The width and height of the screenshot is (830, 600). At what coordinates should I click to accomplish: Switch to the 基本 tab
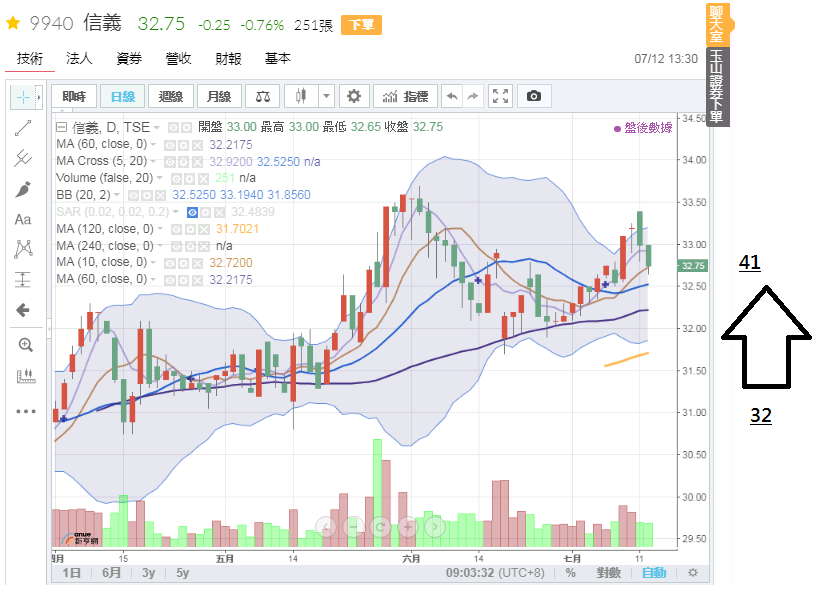pos(278,58)
